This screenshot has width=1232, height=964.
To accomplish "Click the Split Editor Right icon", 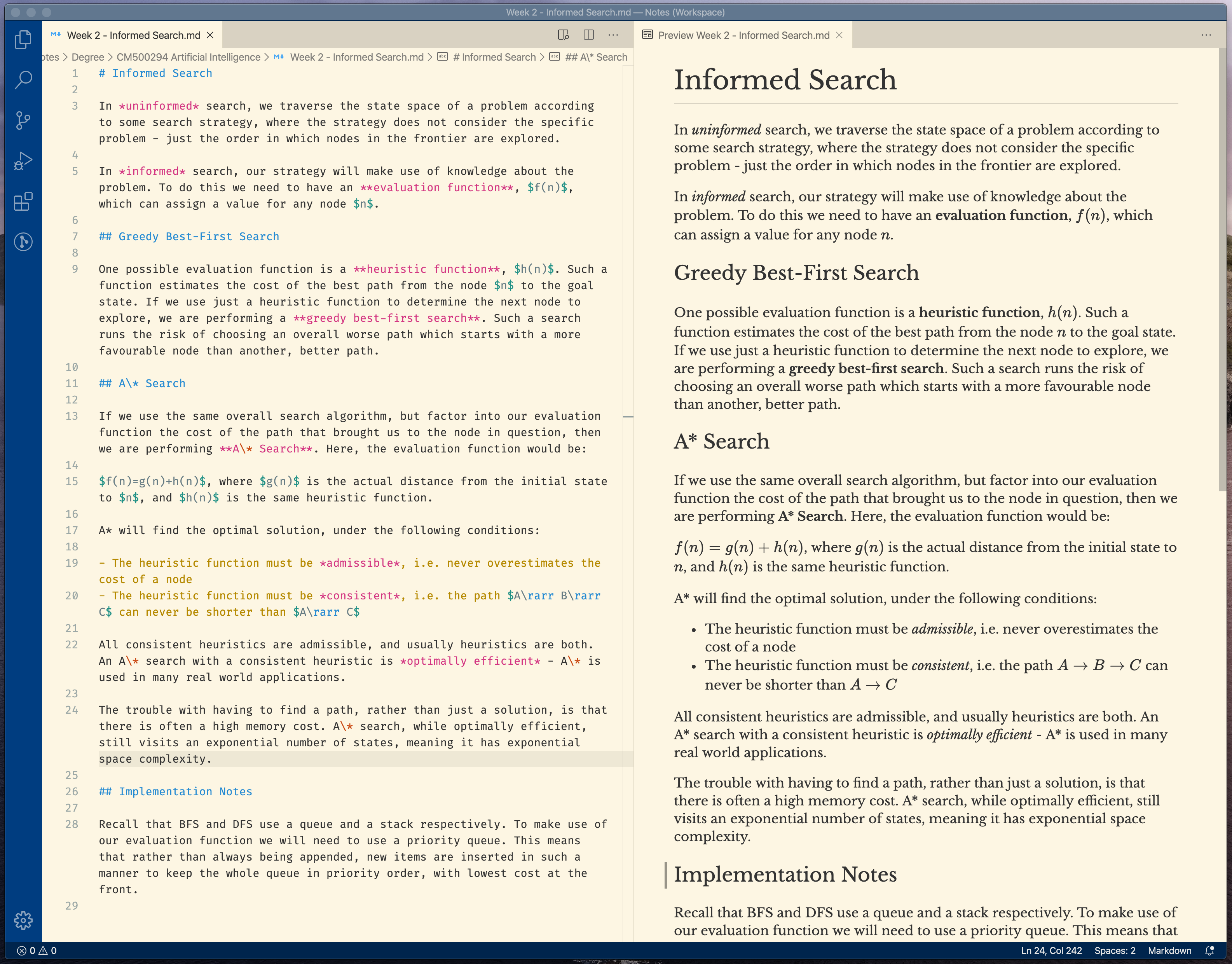I will click(x=589, y=35).
